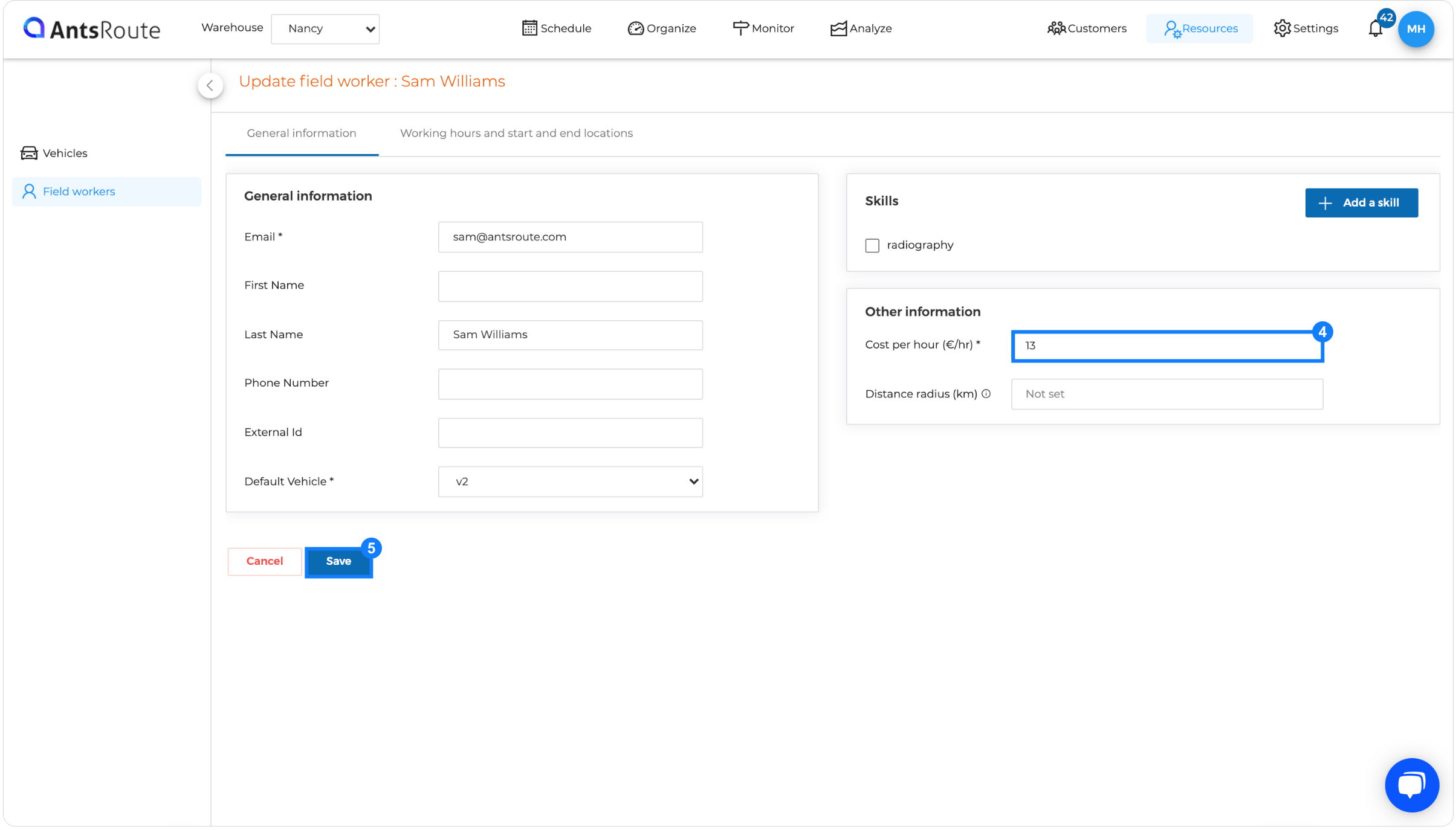Open the Organize section

662,28
